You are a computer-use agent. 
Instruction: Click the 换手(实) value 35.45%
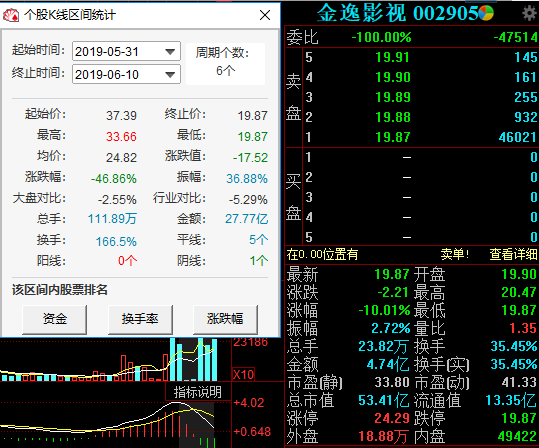coord(514,364)
